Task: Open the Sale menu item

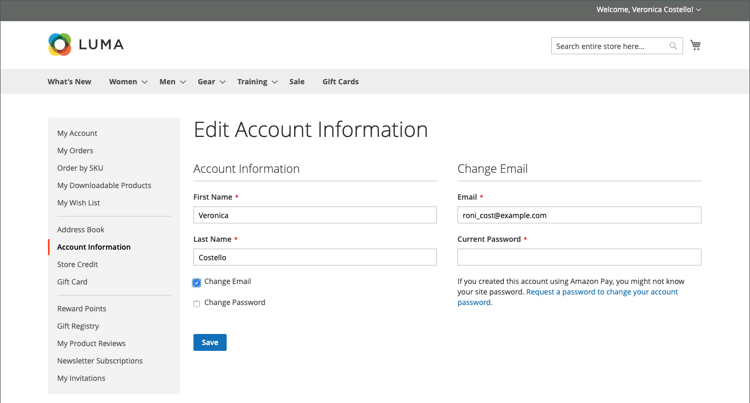Action: 297,82
